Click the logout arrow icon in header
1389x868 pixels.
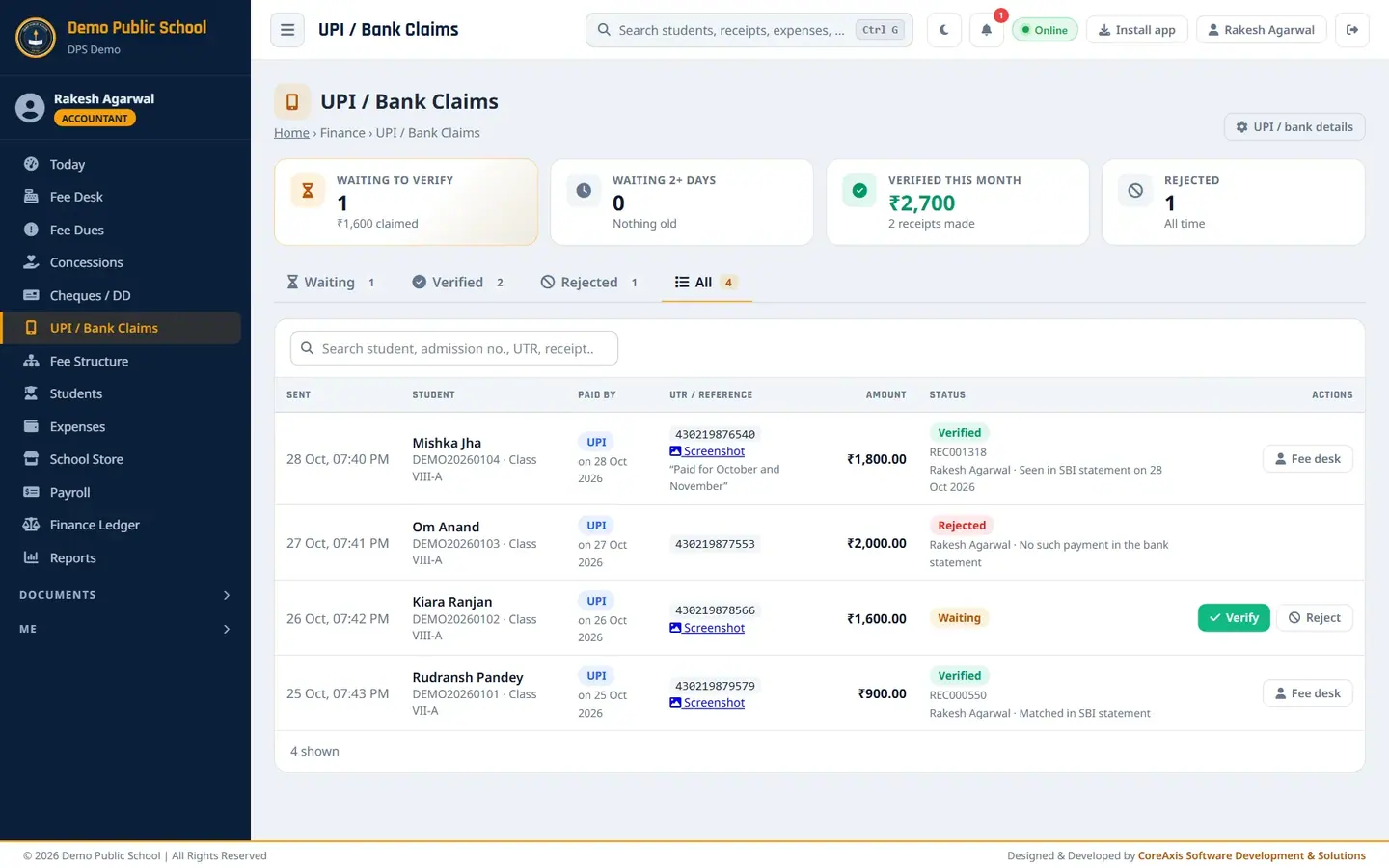(x=1352, y=30)
